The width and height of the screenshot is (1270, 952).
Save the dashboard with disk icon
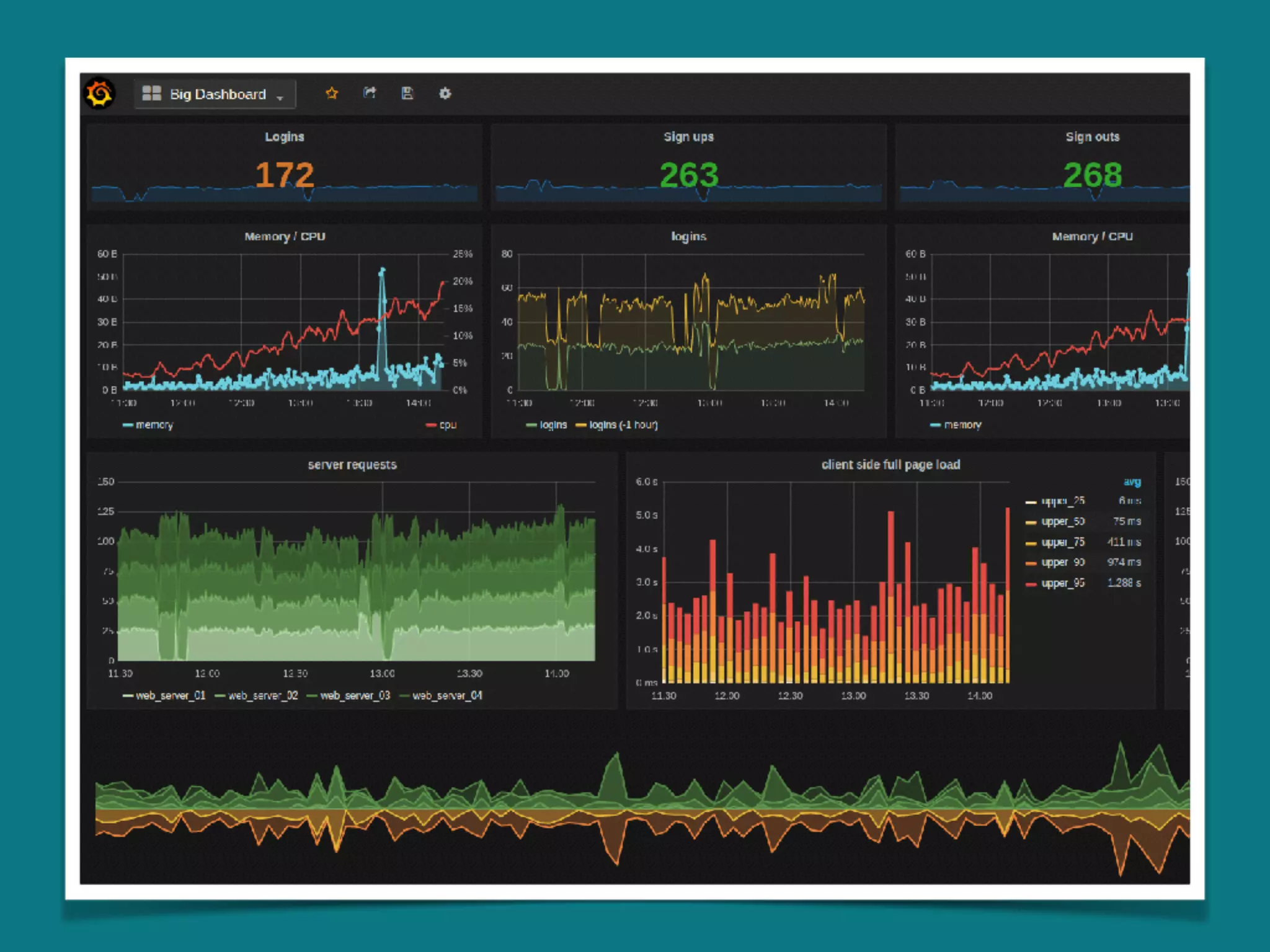(407, 94)
